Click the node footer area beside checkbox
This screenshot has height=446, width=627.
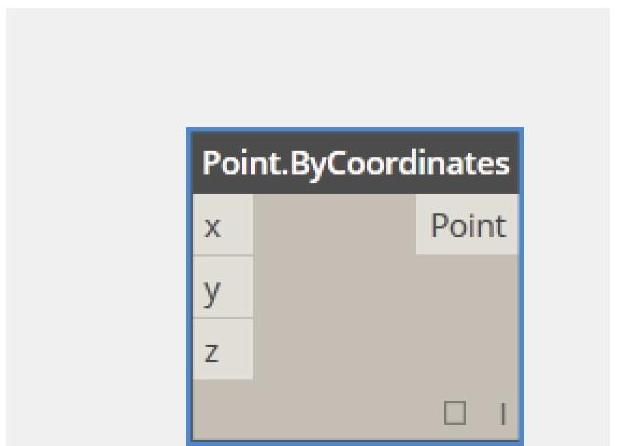(316, 412)
